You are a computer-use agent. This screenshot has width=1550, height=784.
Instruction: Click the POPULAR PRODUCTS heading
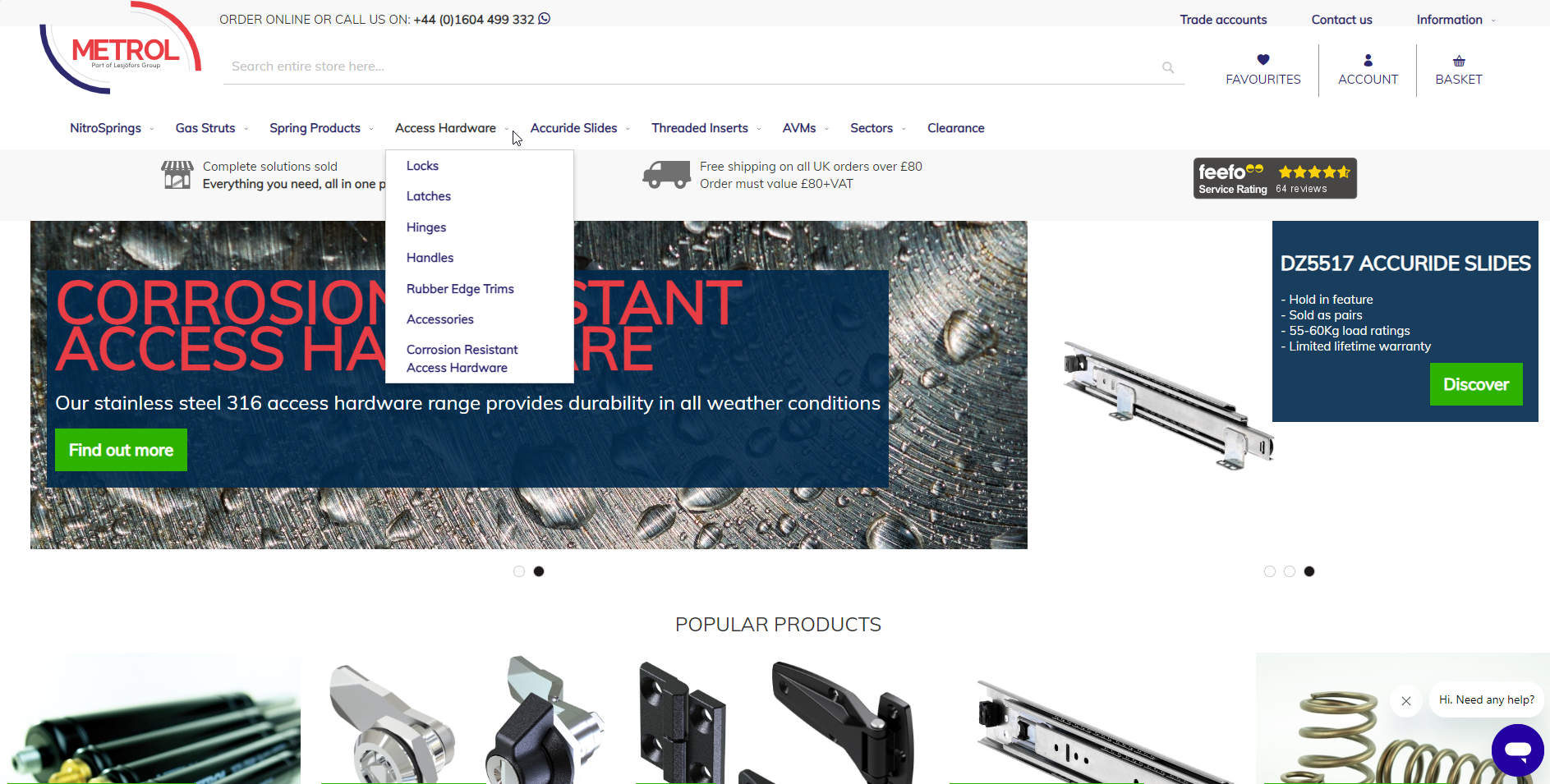click(x=778, y=625)
